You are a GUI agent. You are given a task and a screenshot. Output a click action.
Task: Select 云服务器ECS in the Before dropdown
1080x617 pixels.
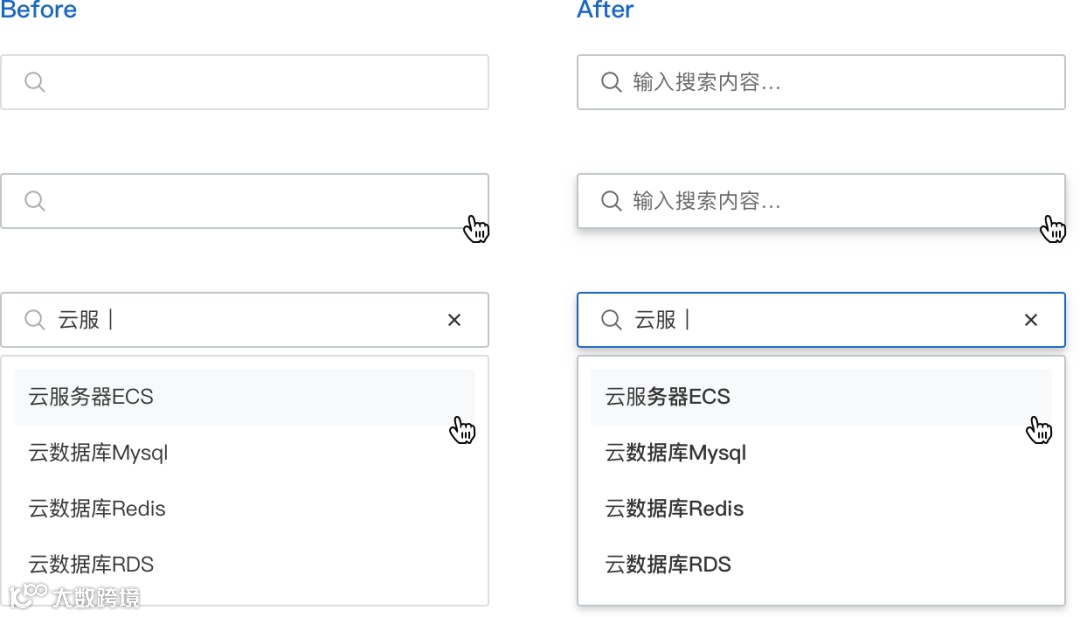pos(91,397)
